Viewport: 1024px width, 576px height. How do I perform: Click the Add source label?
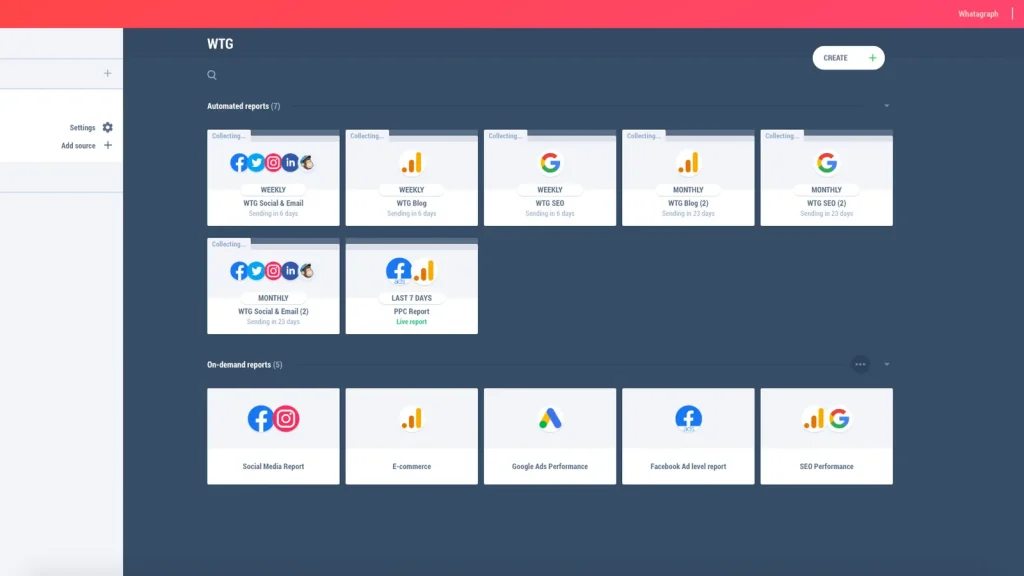[78, 146]
